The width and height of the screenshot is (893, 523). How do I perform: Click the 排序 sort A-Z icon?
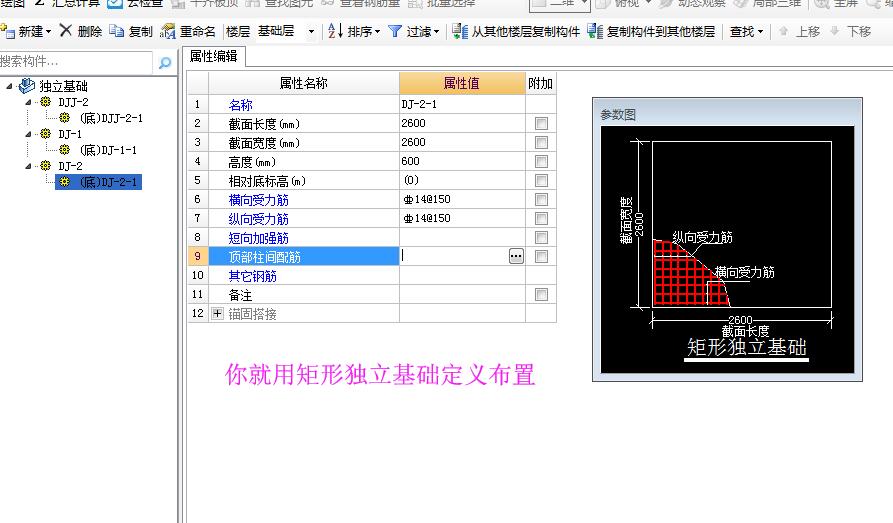335,31
